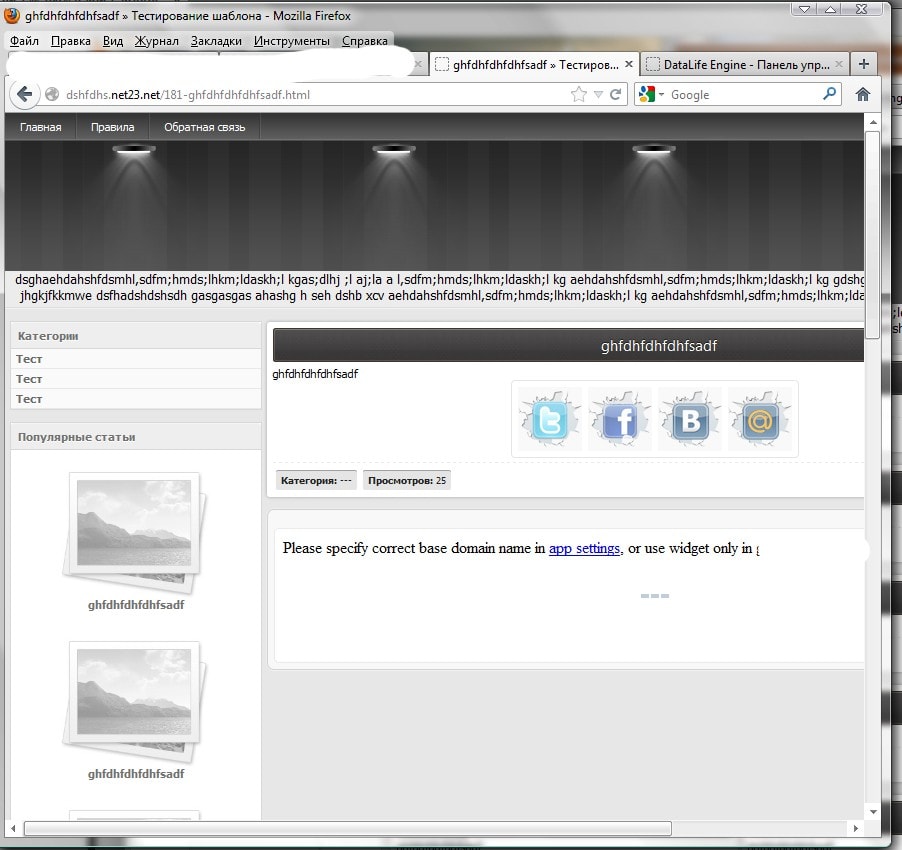Share via the VKontakte B icon

point(690,419)
